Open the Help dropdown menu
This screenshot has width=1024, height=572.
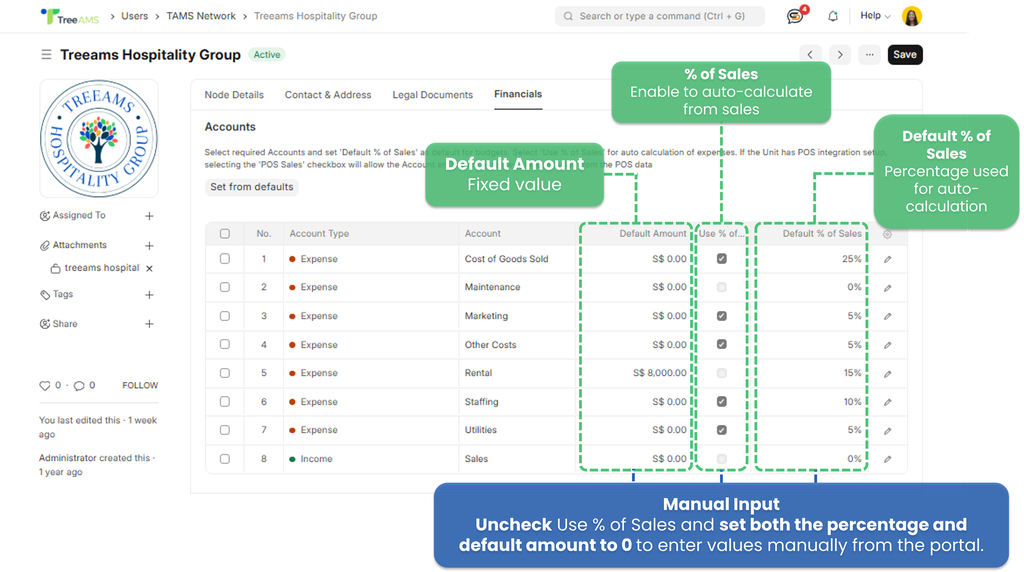(875, 16)
